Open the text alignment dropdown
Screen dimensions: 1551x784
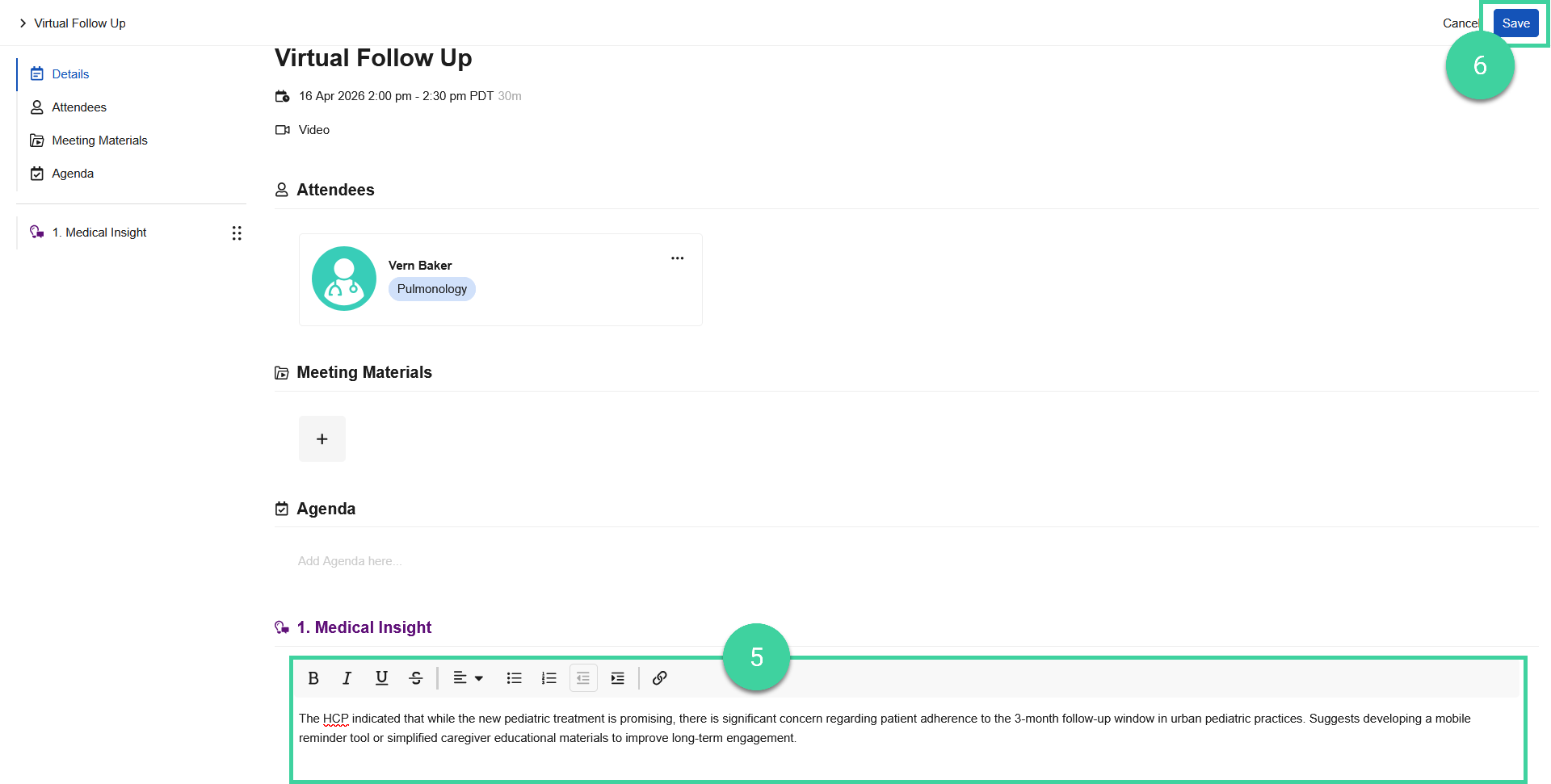(469, 678)
